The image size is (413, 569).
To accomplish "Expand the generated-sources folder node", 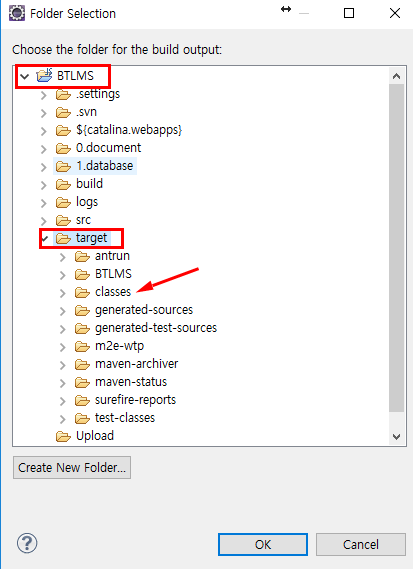I will point(63,311).
